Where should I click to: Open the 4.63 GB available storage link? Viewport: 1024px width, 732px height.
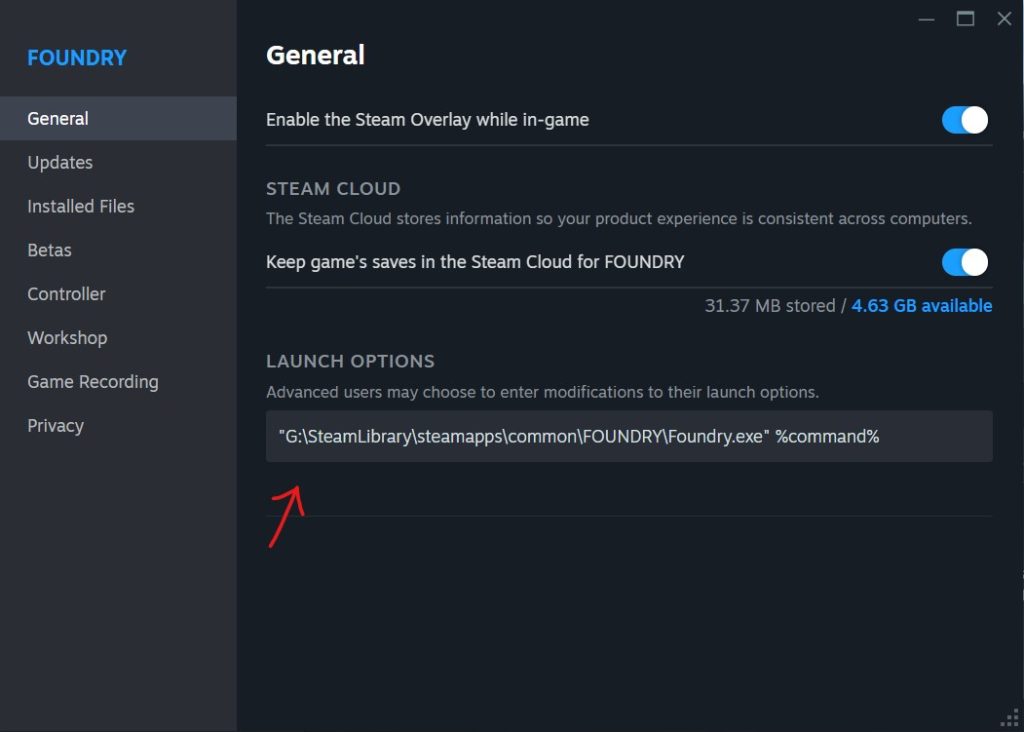[x=921, y=305]
